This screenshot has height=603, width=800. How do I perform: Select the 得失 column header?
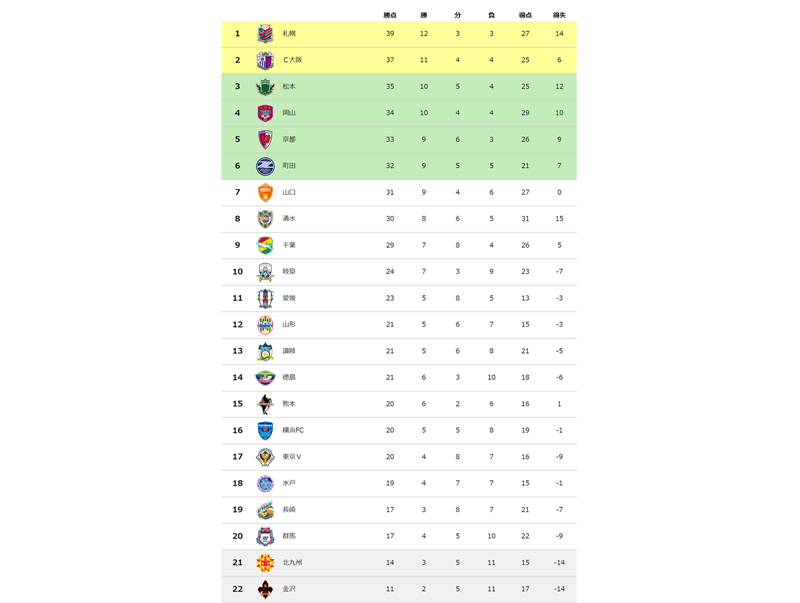click(x=559, y=15)
